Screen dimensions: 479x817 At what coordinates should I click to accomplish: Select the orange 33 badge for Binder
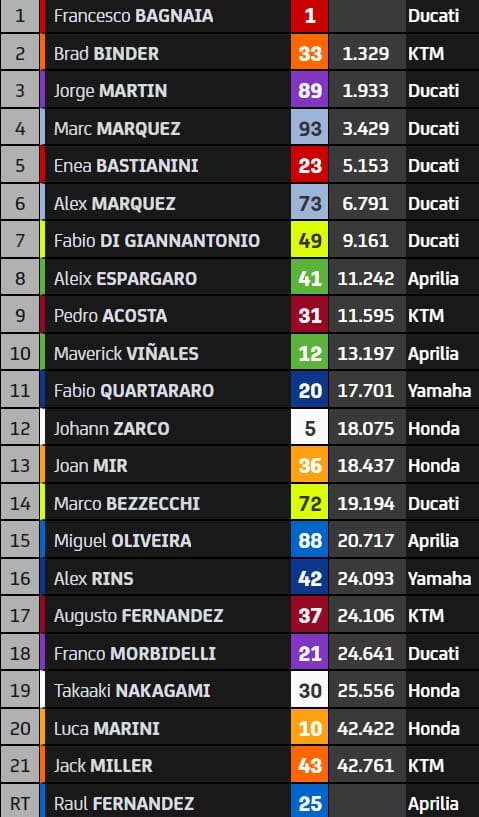[x=310, y=53]
